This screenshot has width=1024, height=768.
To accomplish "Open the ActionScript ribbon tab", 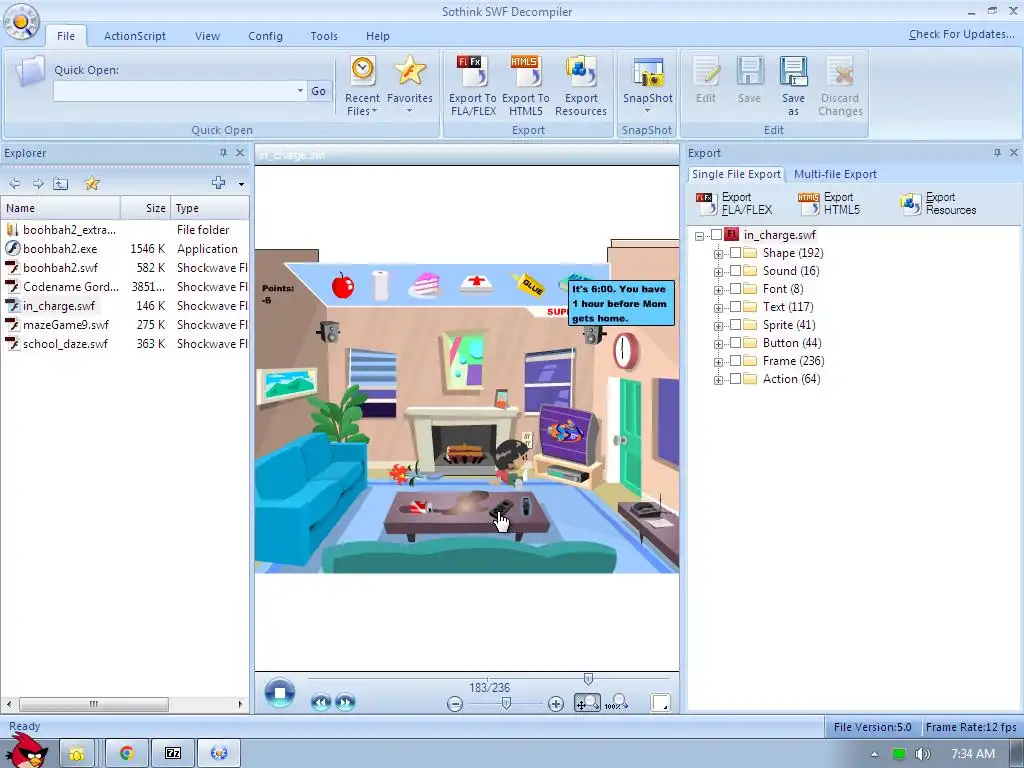I will 135,36.
